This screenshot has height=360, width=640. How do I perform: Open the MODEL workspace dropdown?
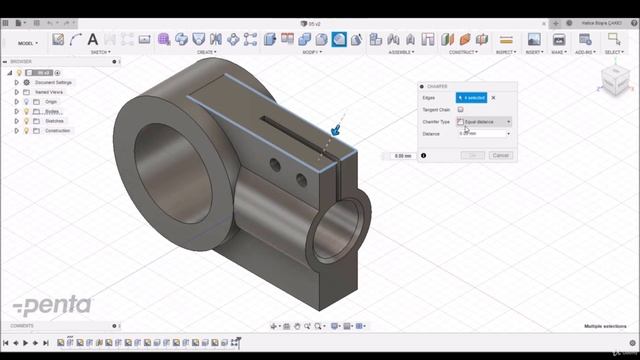(x=28, y=43)
